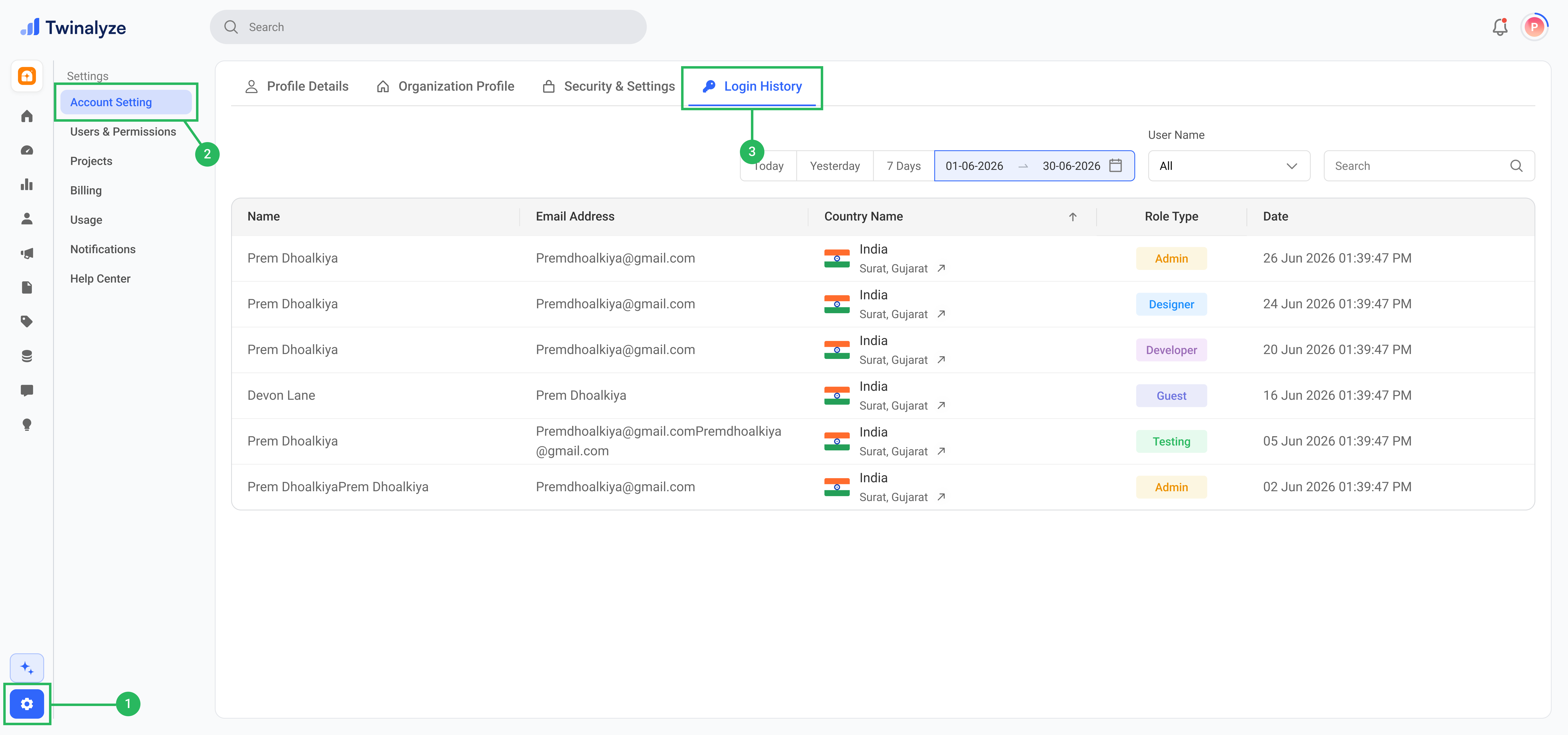1568x735 pixels.
Task: Open the database stack sidebar icon
Action: 27,356
